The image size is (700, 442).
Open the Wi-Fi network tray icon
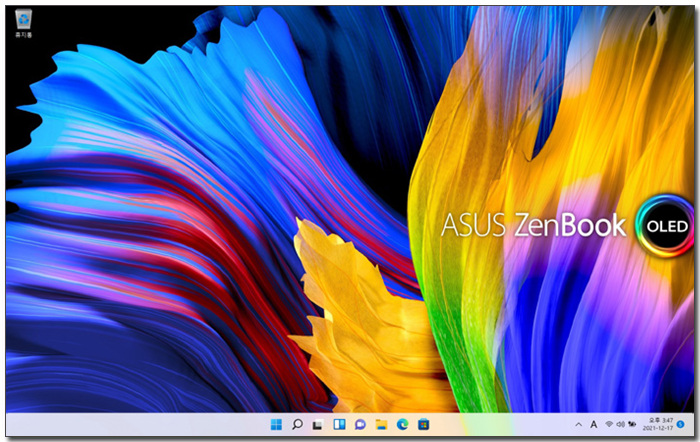pos(609,424)
